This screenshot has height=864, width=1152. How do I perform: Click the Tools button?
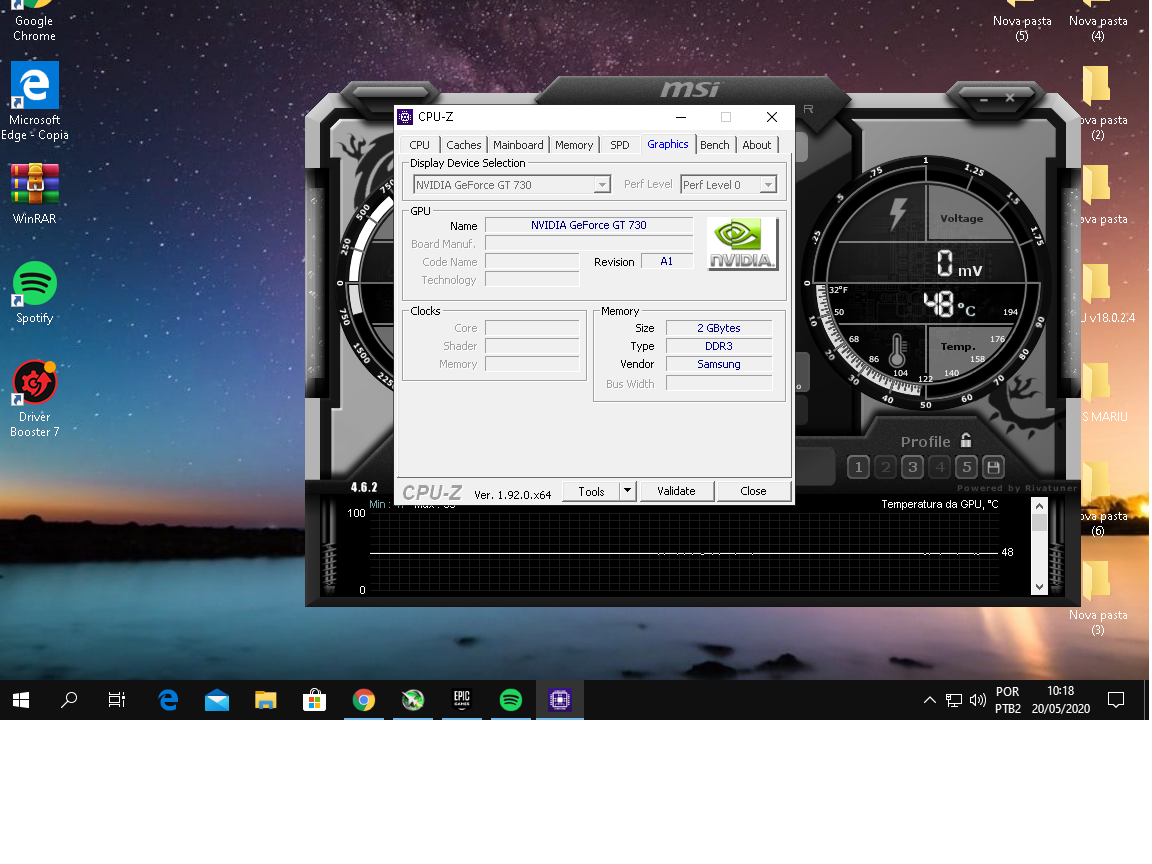coord(591,492)
